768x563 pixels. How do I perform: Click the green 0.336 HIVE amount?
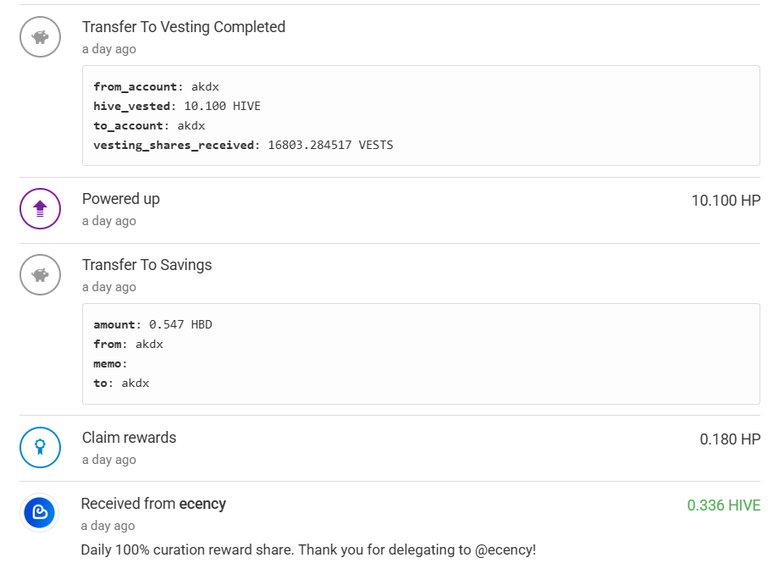[x=724, y=505]
